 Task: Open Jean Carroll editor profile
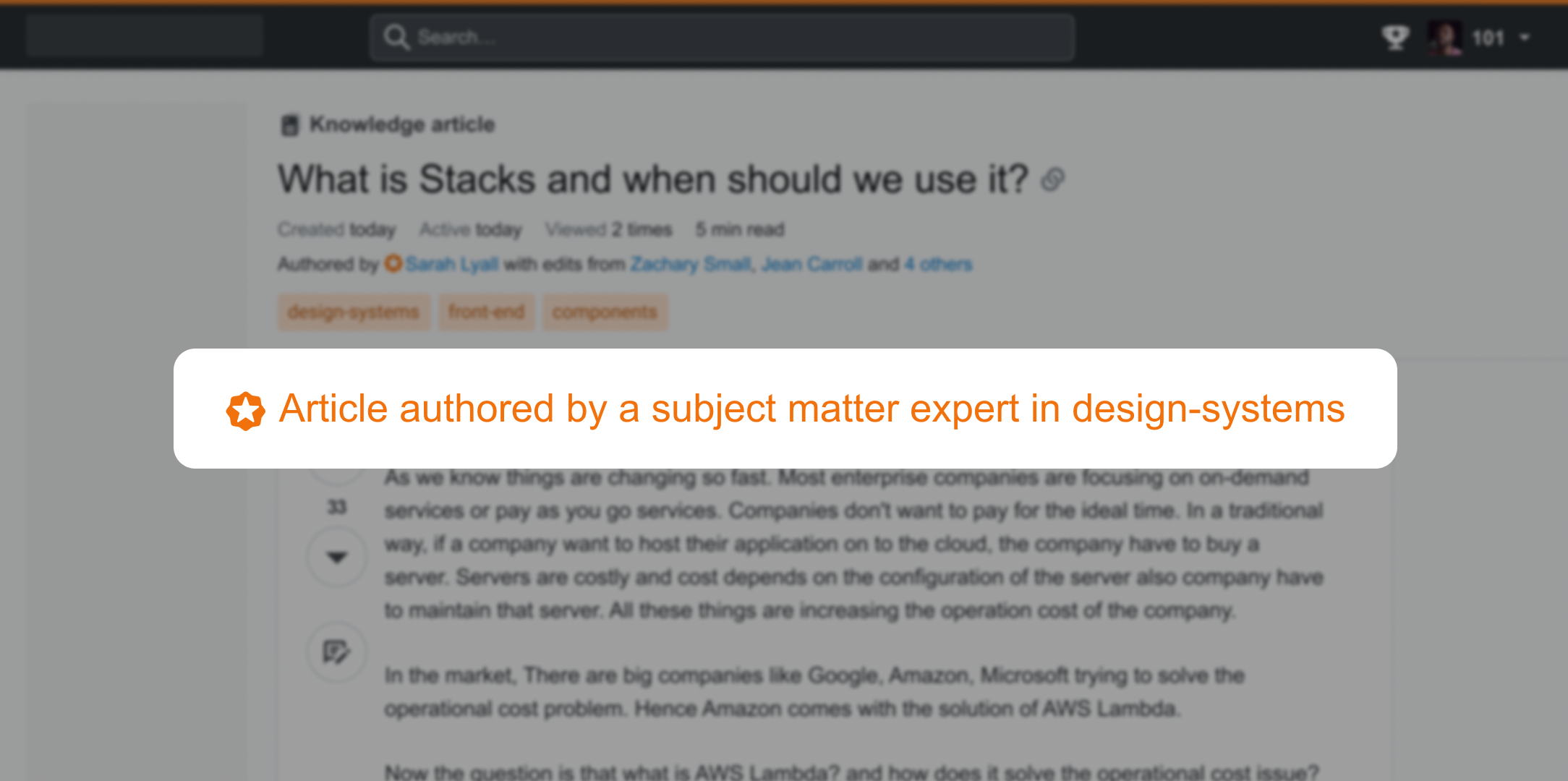811,264
